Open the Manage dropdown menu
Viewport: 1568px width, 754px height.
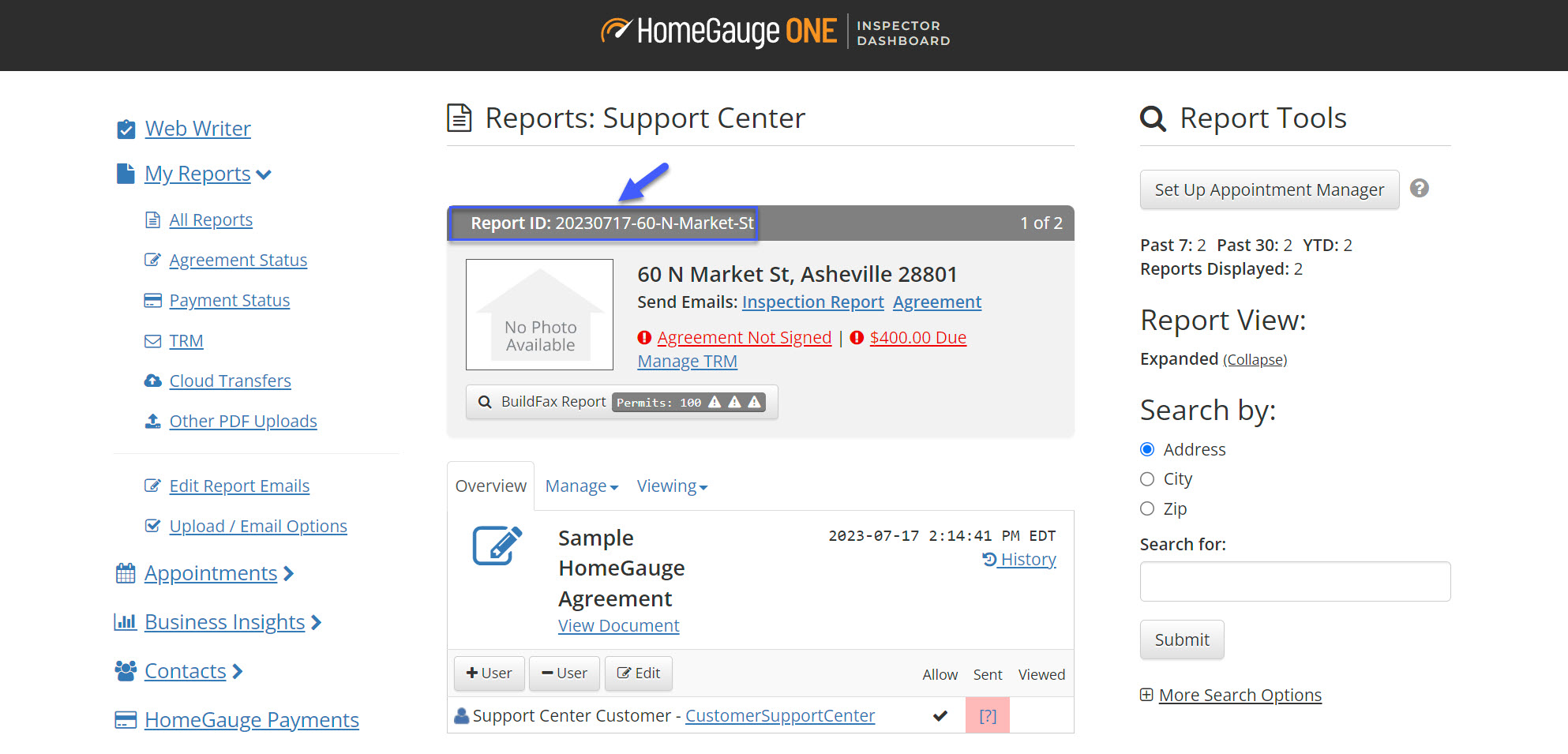tap(581, 486)
